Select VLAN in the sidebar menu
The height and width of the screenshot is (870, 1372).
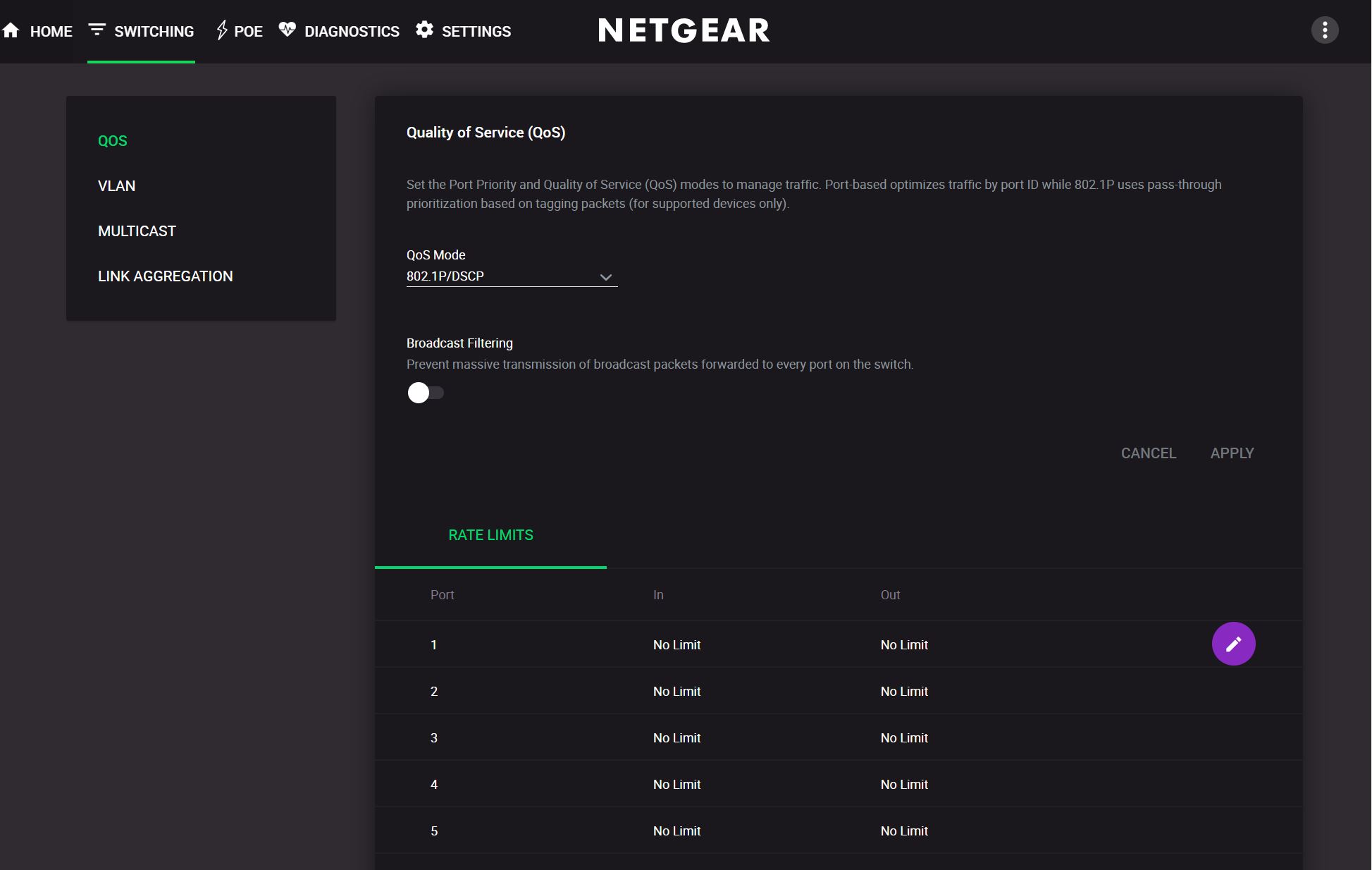point(118,185)
